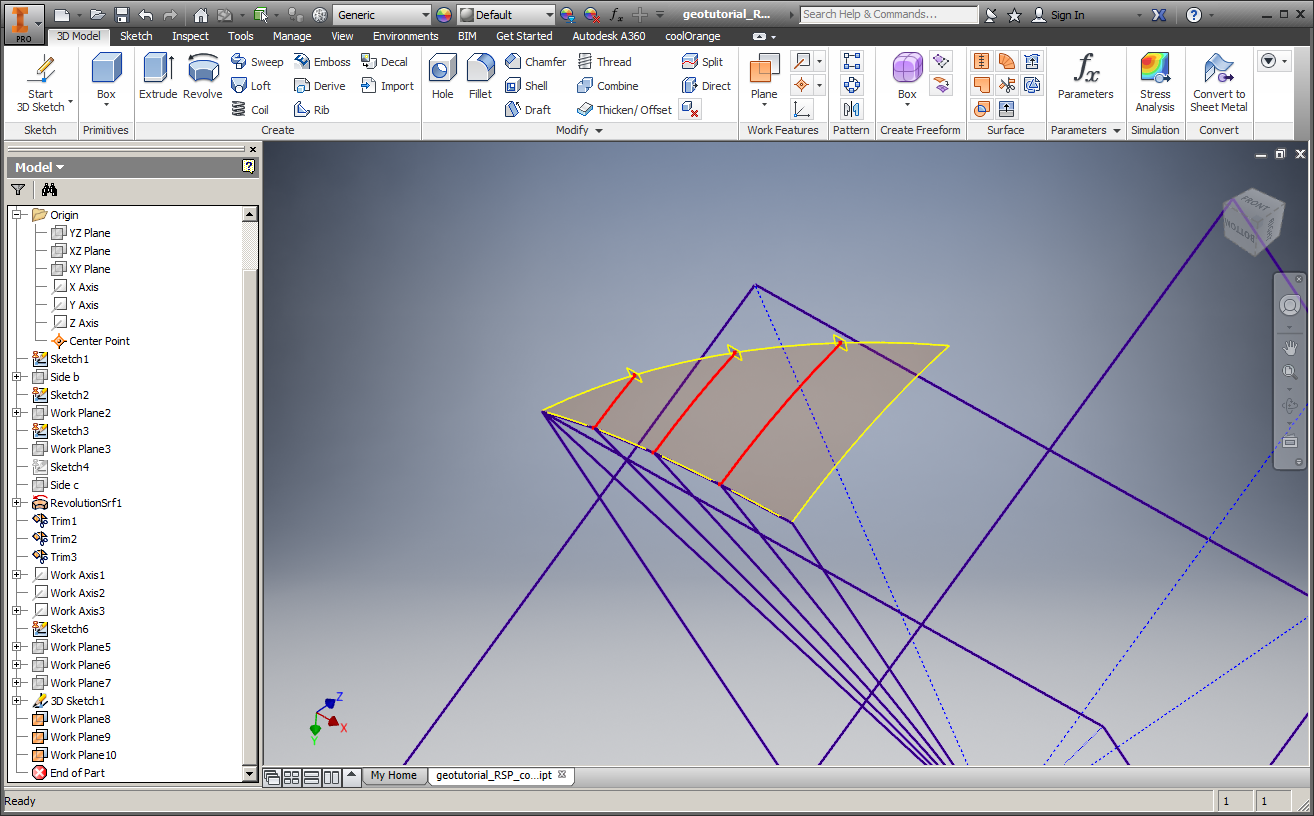Image resolution: width=1314 pixels, height=816 pixels.
Task: Select the Mirror pattern tool
Action: pos(851,110)
